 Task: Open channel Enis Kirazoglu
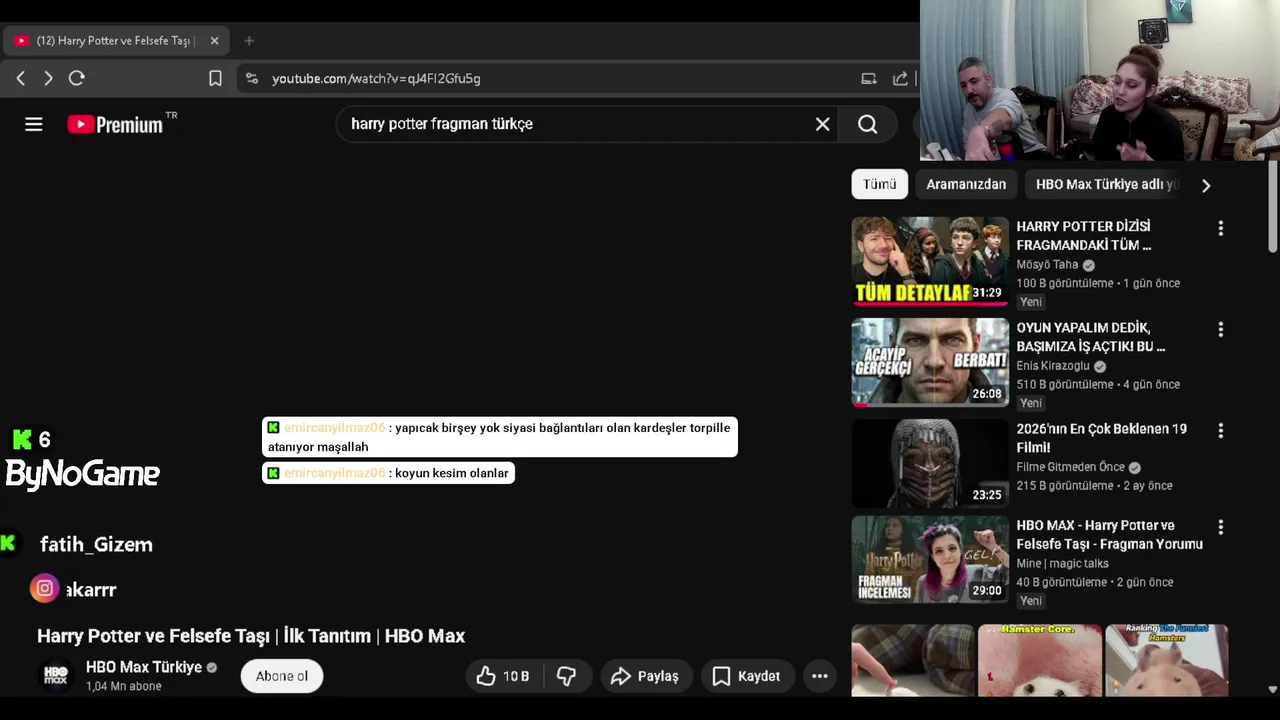pyautogui.click(x=1053, y=366)
